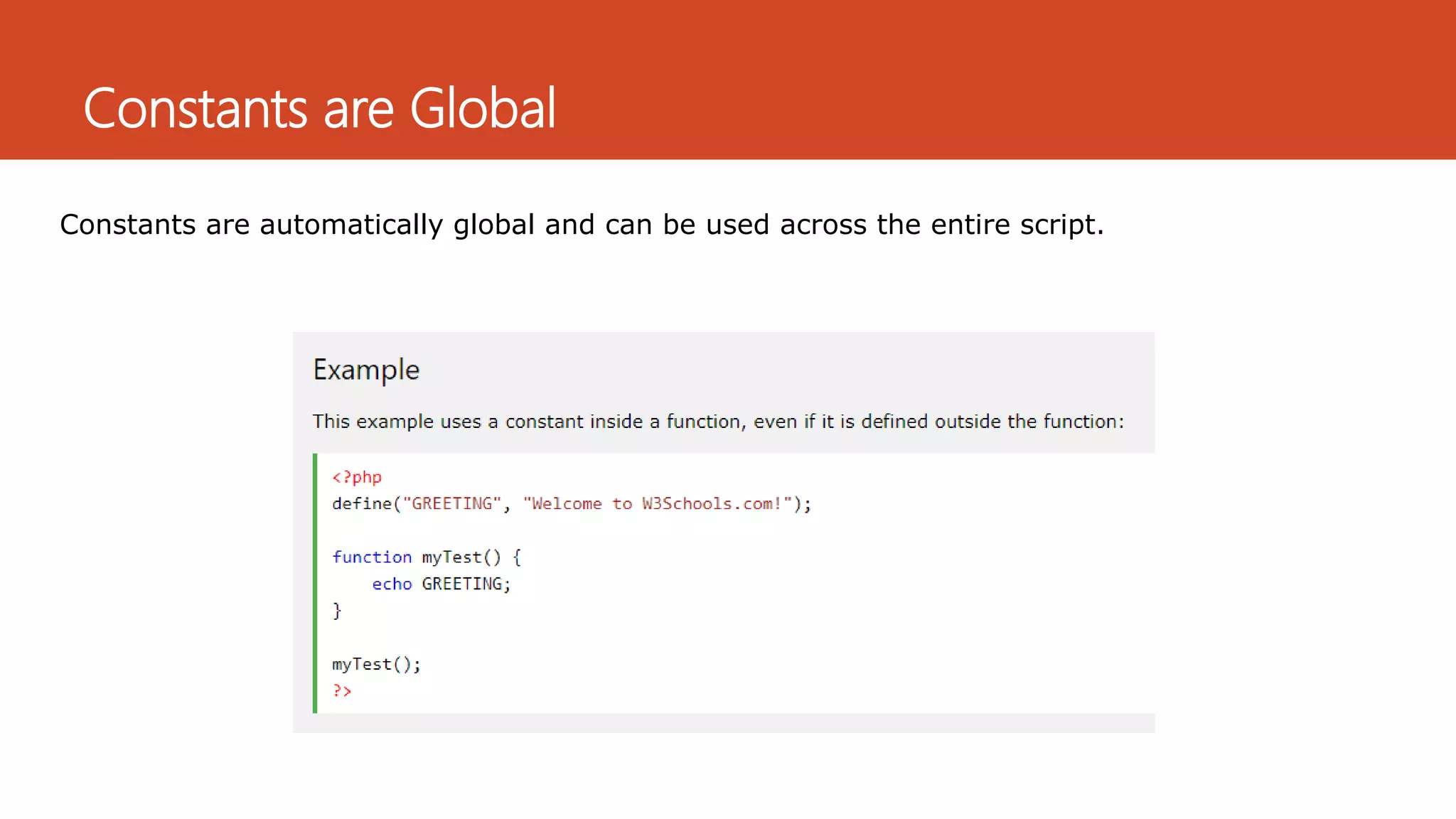Viewport: 1456px width, 819px height.
Task: Click 'GREETING;' after the echo keyword
Action: (466, 584)
